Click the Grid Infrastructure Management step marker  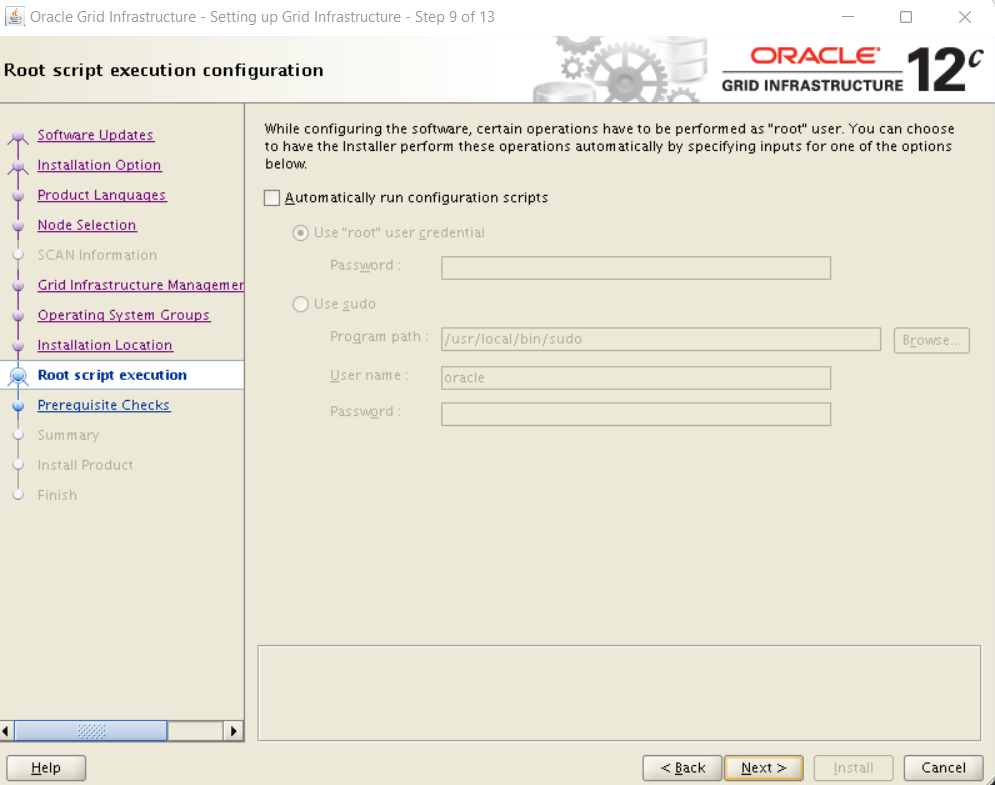click(x=18, y=286)
